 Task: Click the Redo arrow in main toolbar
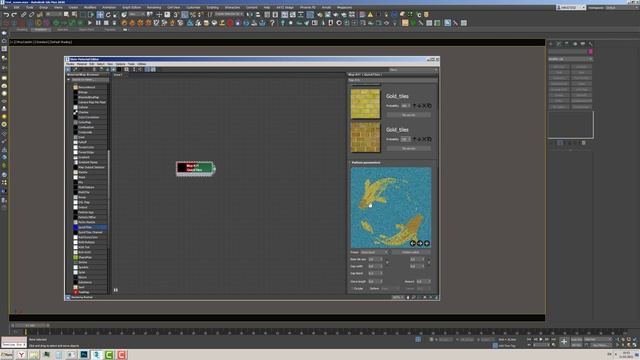14,15
